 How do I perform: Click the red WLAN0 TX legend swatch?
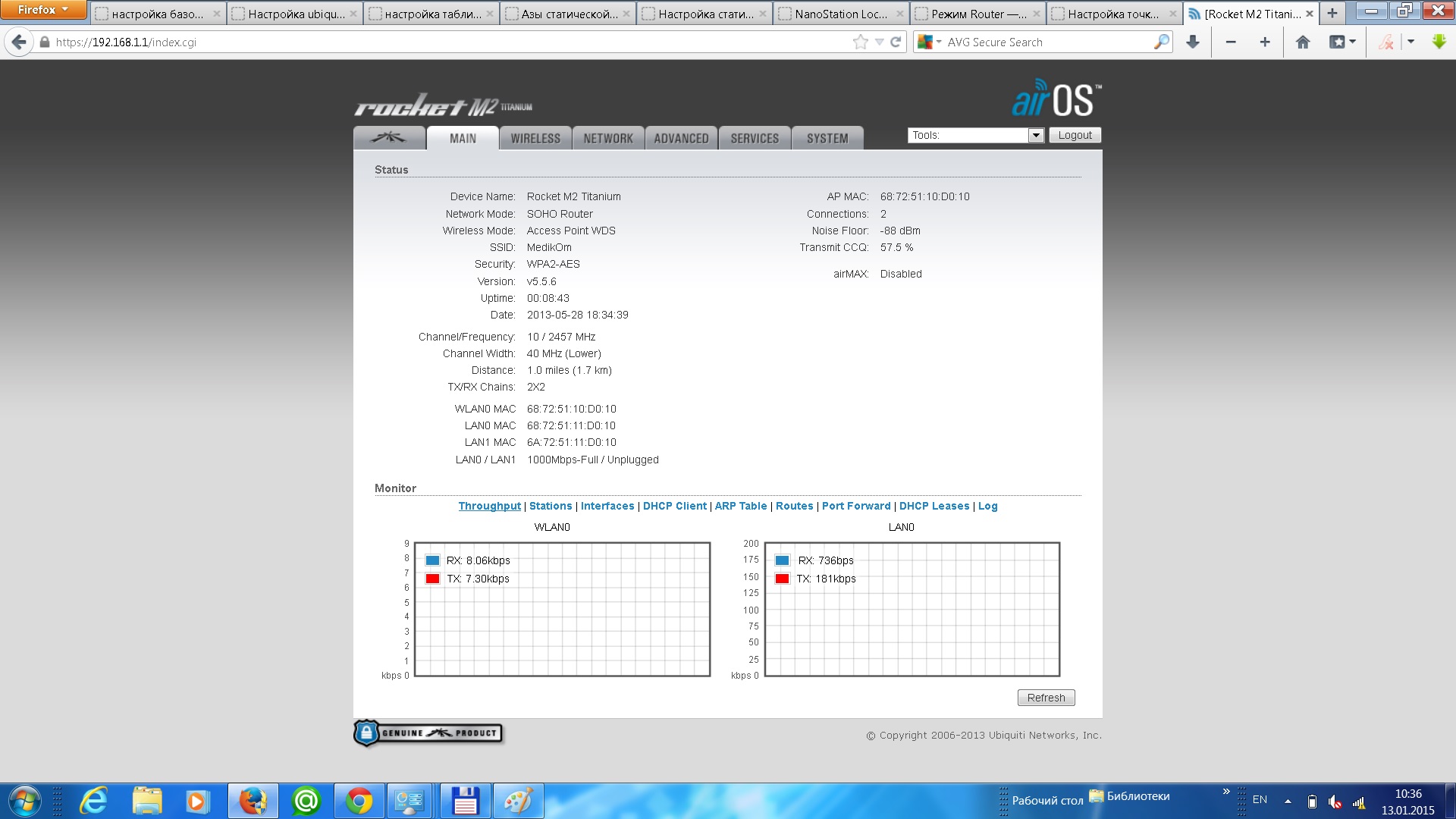432,579
